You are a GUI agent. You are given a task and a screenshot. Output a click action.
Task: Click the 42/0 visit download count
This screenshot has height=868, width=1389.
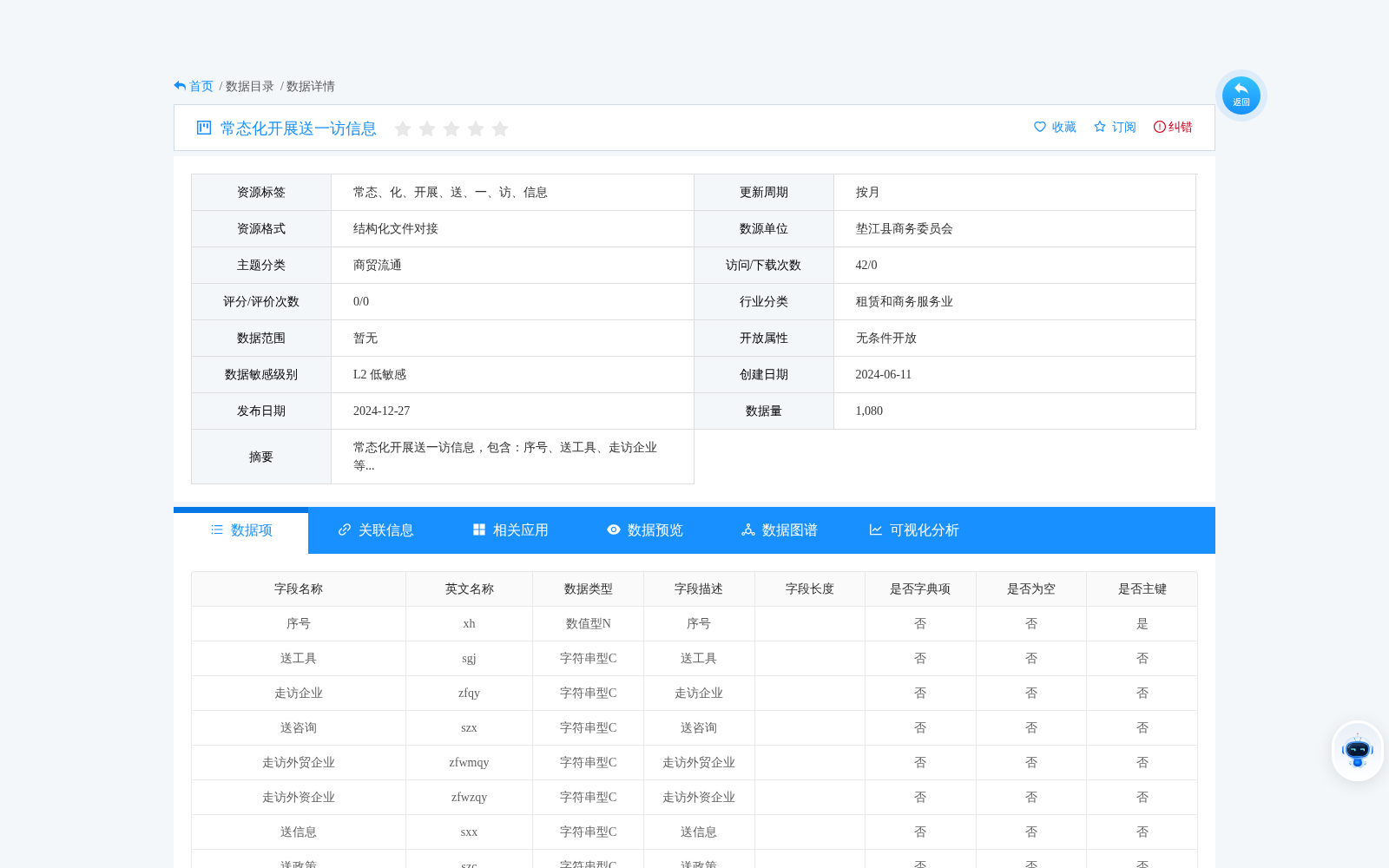coord(866,266)
